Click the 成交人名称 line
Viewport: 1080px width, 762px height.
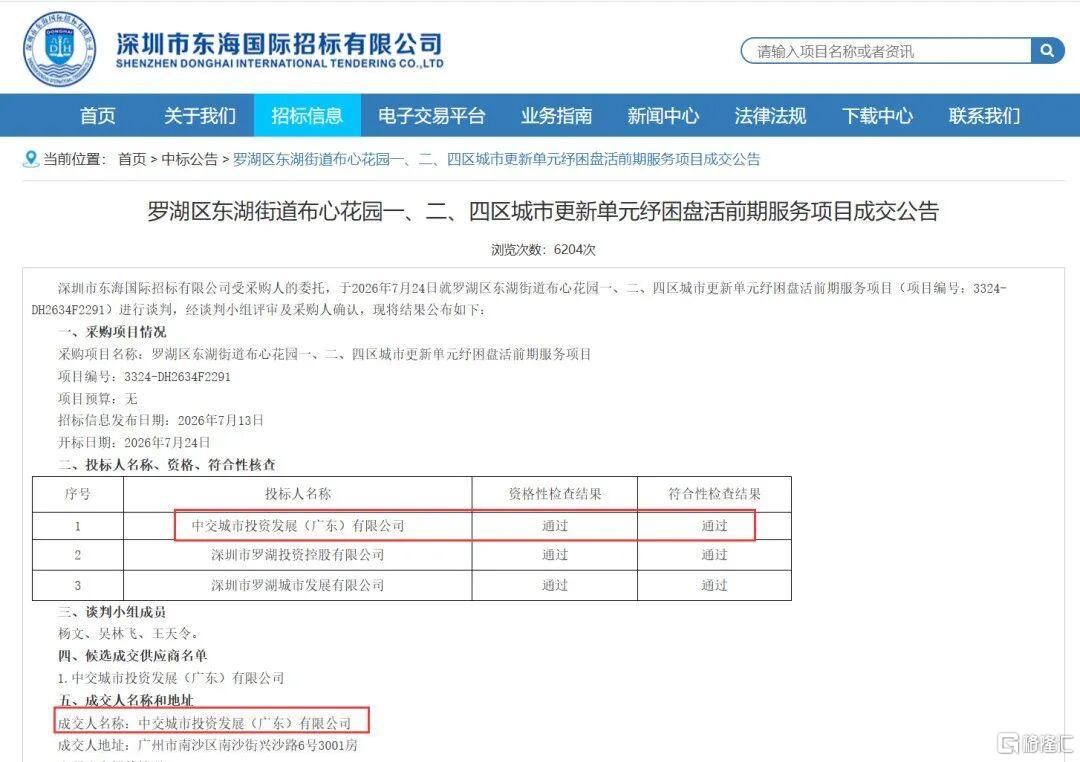tap(205, 723)
